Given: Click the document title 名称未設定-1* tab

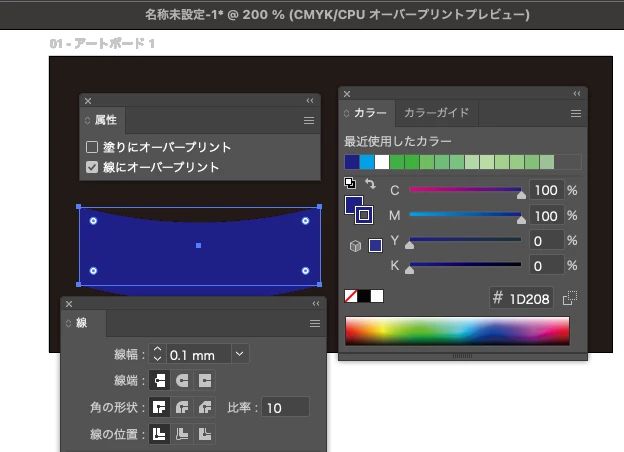Looking at the screenshot, I should point(337,15).
